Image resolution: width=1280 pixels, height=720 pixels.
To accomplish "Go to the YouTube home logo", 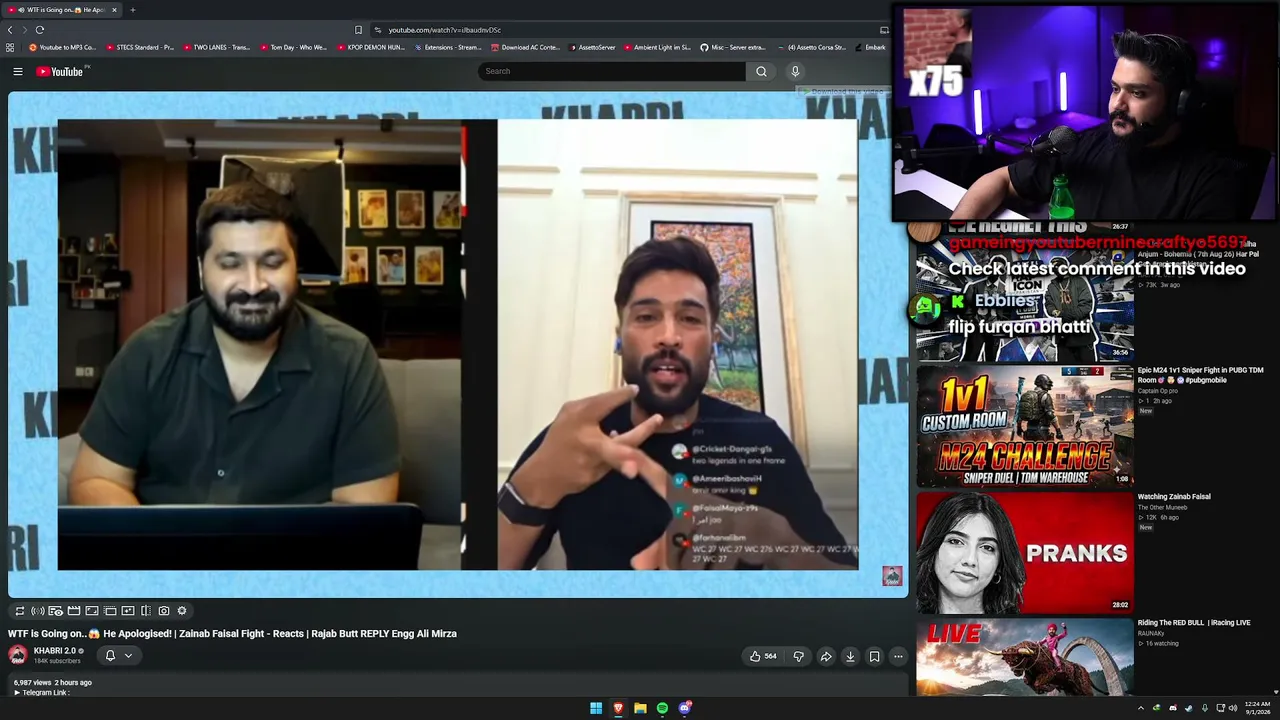I will pos(62,71).
